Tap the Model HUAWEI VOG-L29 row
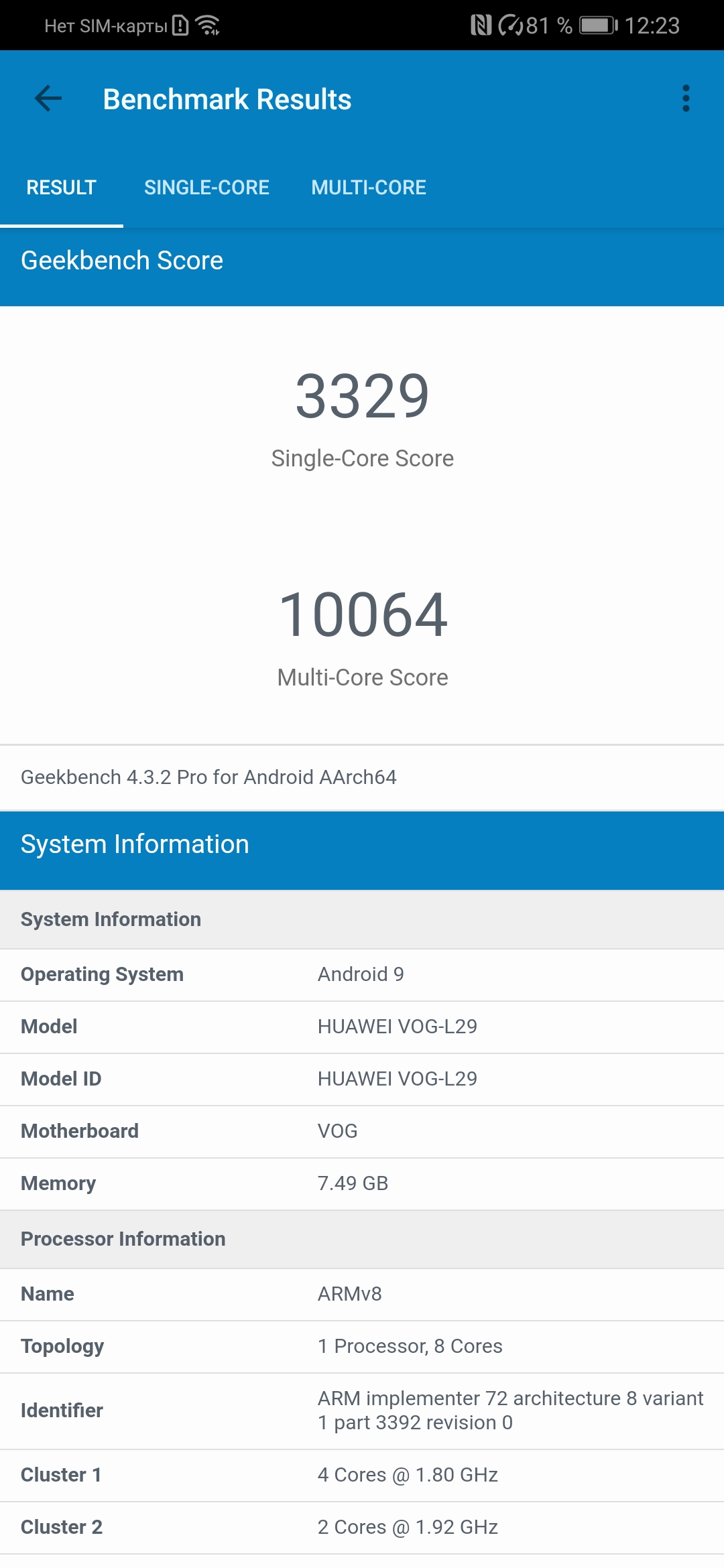The width and height of the screenshot is (724, 1568). tap(362, 1027)
